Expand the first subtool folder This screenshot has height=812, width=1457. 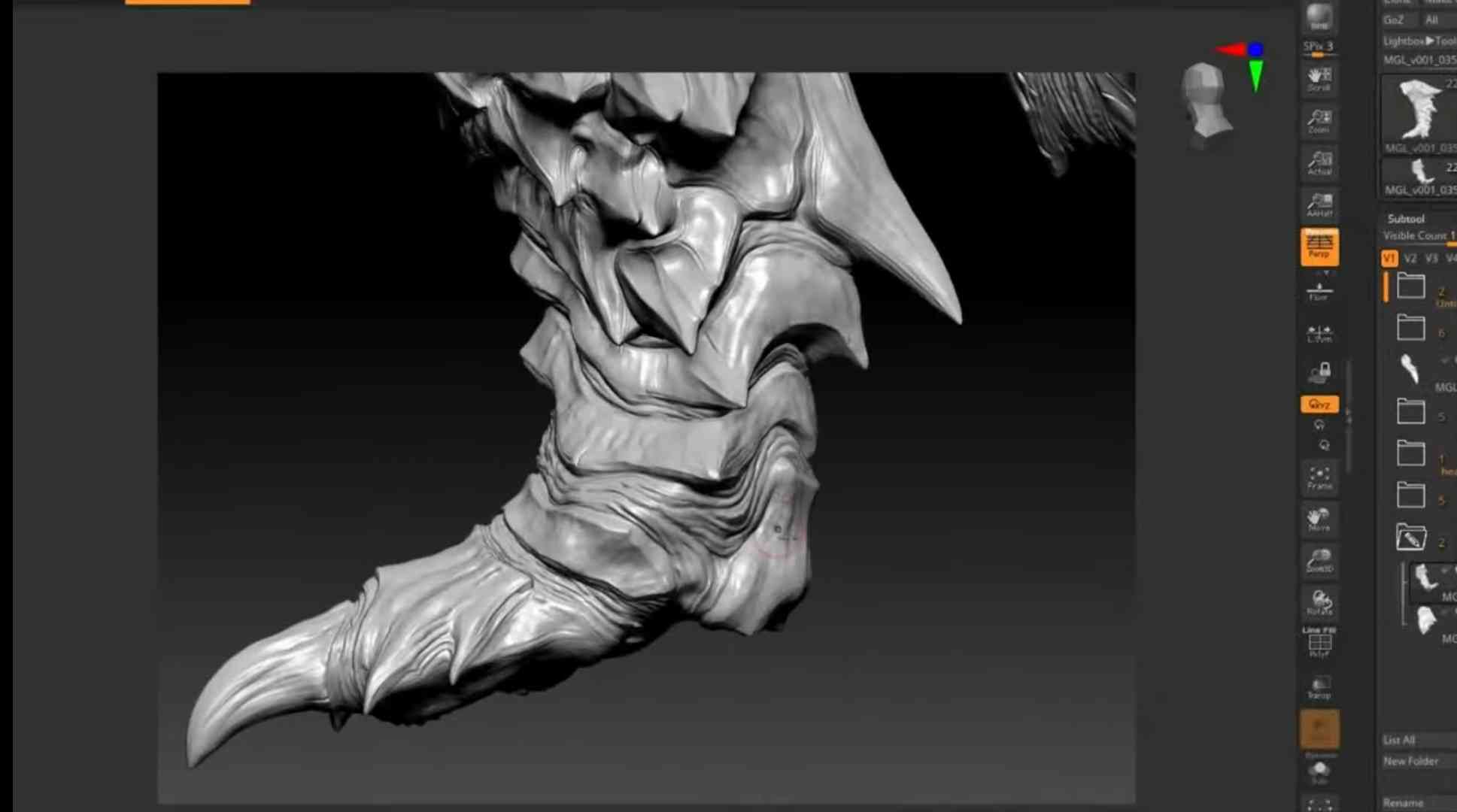pyautogui.click(x=1410, y=286)
